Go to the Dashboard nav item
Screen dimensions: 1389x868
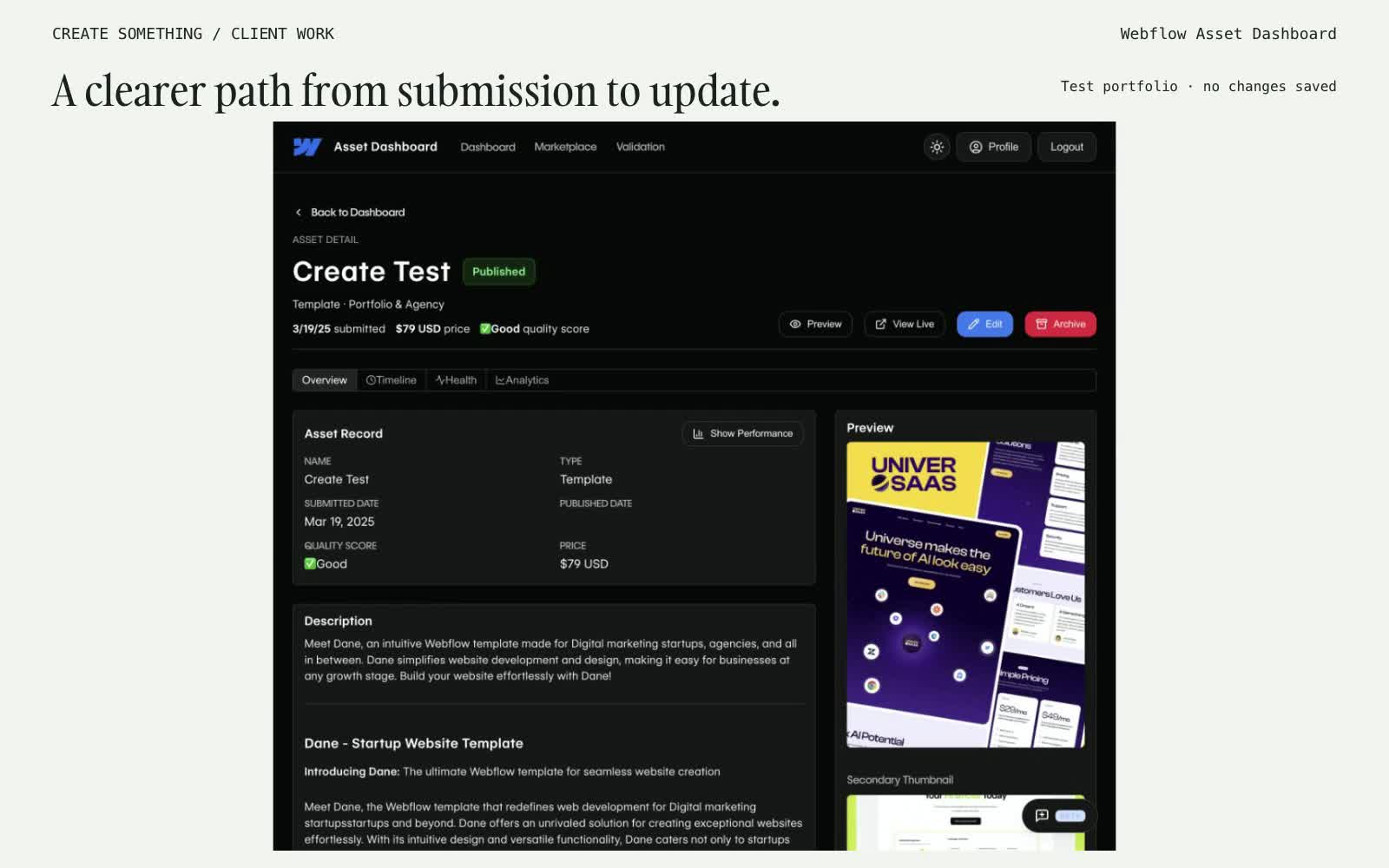pyautogui.click(x=488, y=147)
